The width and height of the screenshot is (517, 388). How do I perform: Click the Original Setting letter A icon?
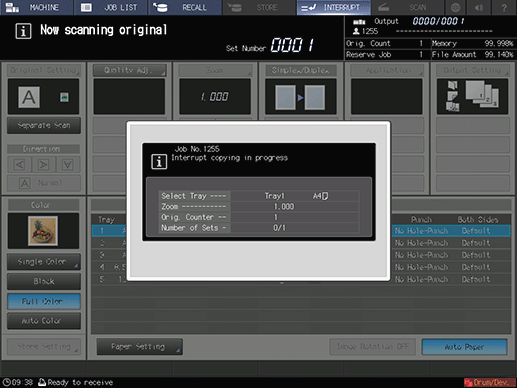tap(29, 97)
